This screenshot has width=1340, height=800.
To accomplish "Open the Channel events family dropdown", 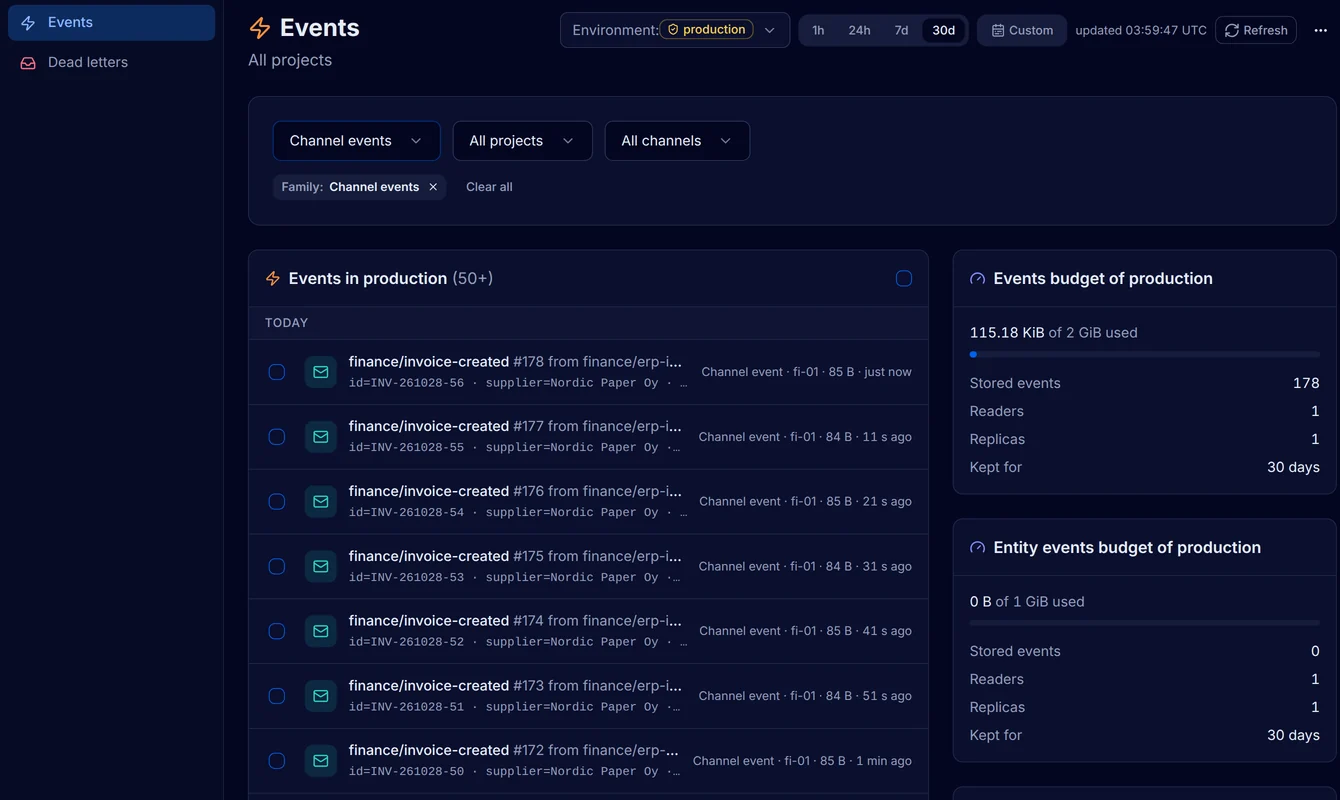I will point(356,141).
